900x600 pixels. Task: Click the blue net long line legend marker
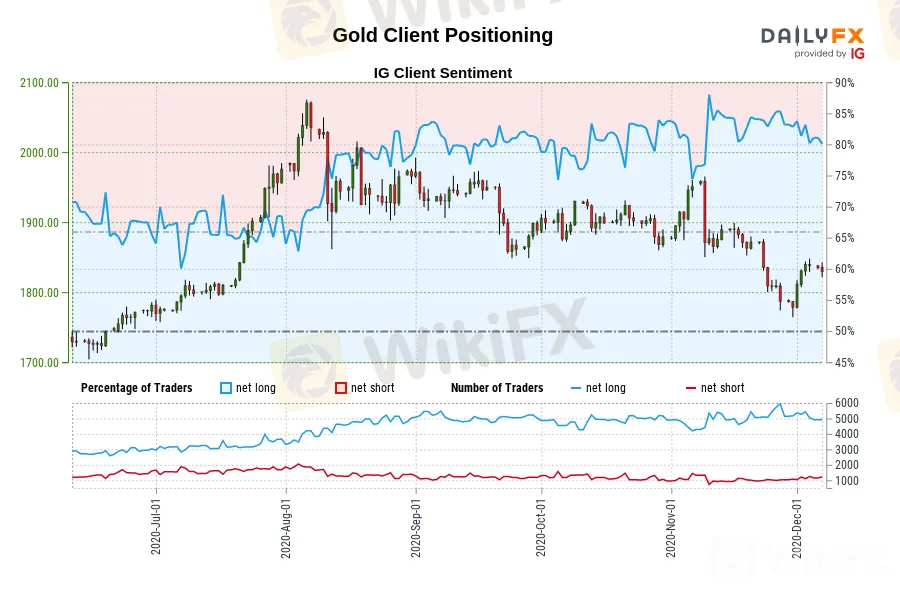[x=573, y=388]
